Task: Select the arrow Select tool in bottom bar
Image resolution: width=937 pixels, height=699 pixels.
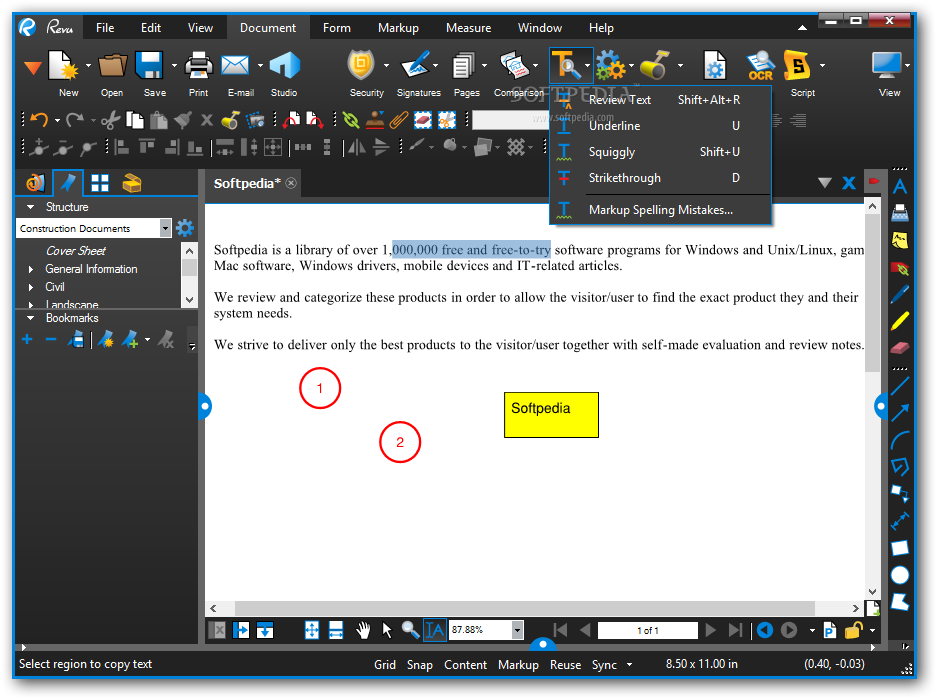Action: click(x=387, y=630)
